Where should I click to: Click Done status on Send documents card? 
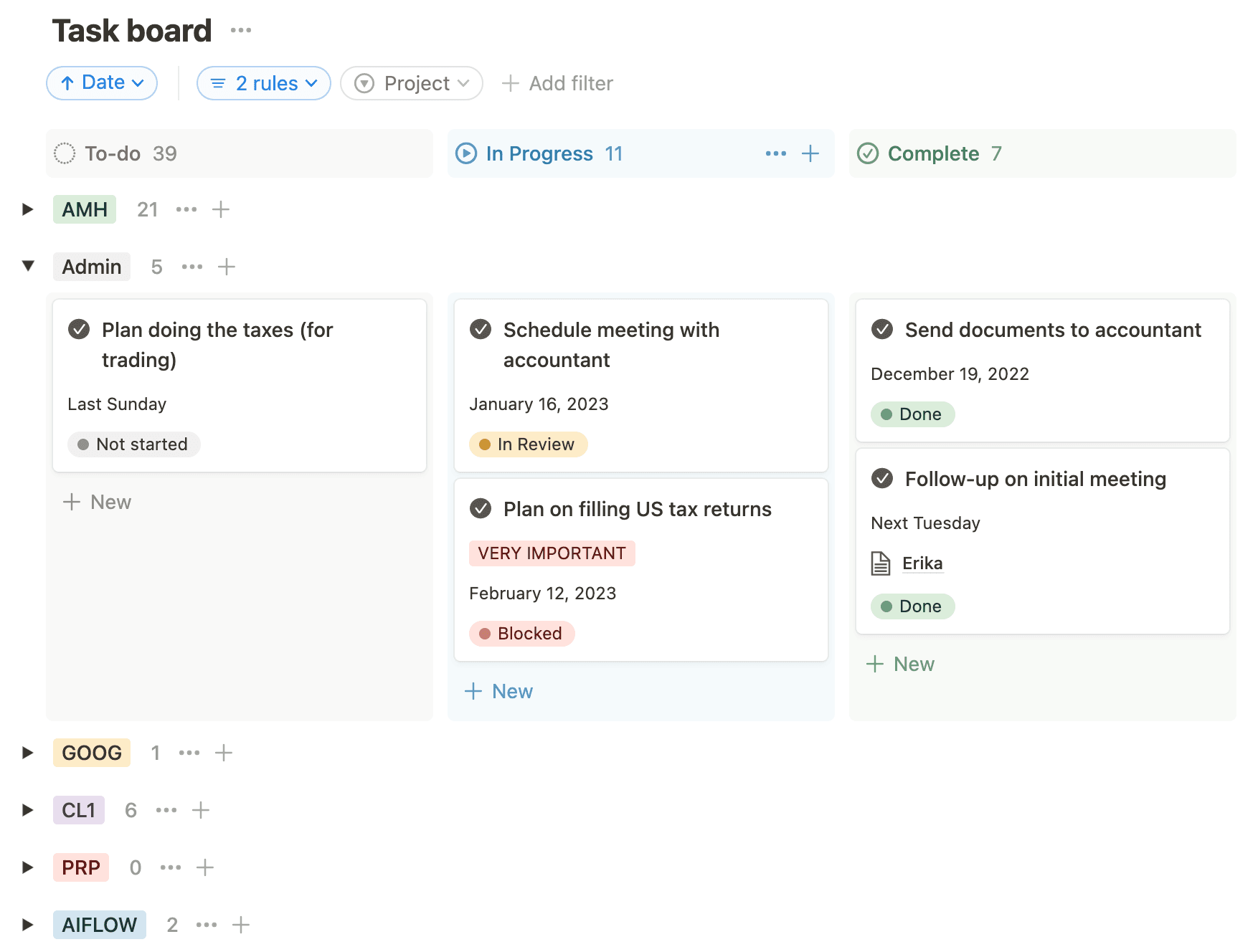point(913,414)
